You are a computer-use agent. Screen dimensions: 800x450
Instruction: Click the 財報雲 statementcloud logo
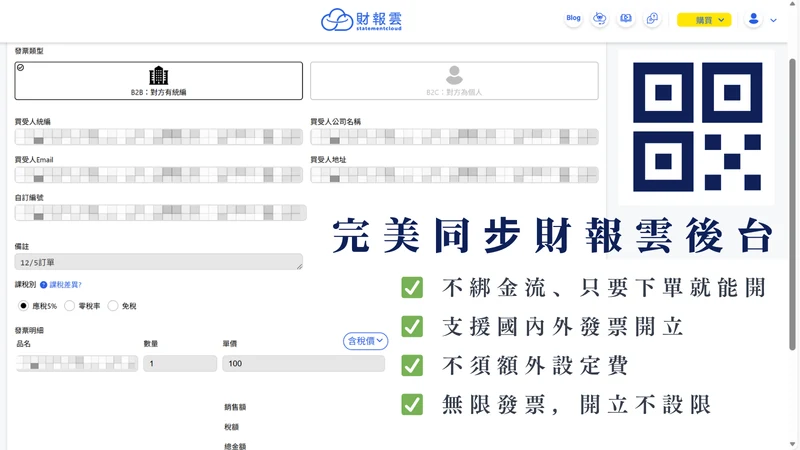click(x=361, y=20)
